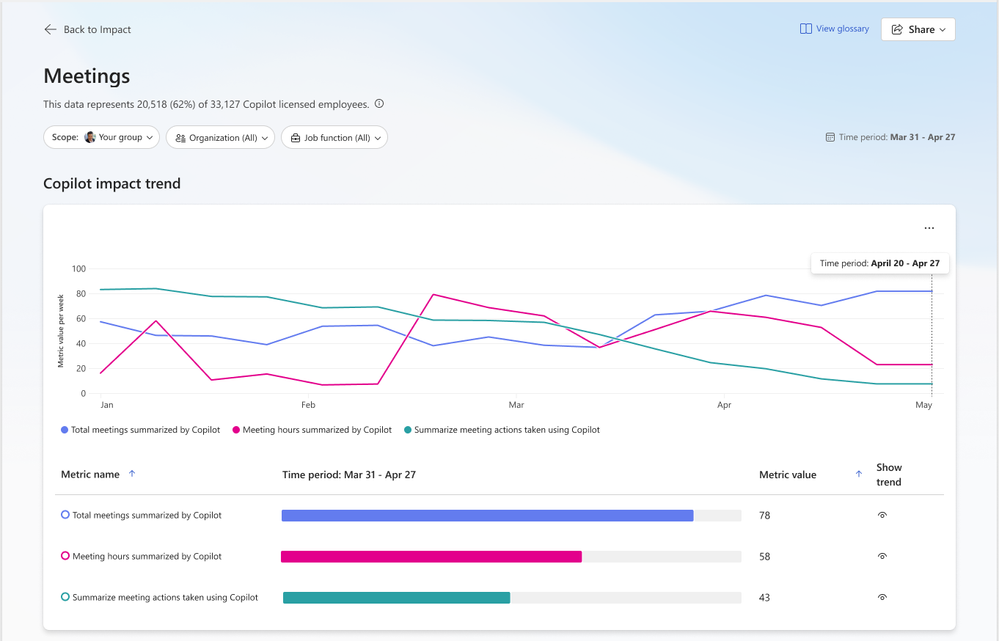This screenshot has height=641, width=999.
Task: Click the Time period April 20 - Apr 27 tooltip
Action: pos(879,263)
